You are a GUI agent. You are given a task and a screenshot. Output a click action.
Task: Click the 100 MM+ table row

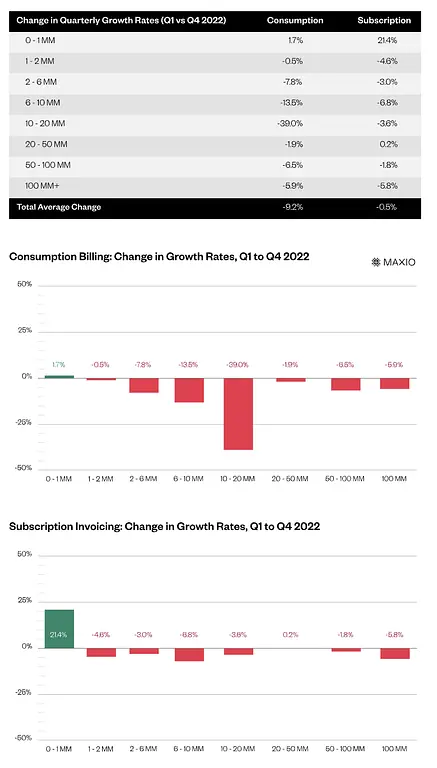coord(215,187)
